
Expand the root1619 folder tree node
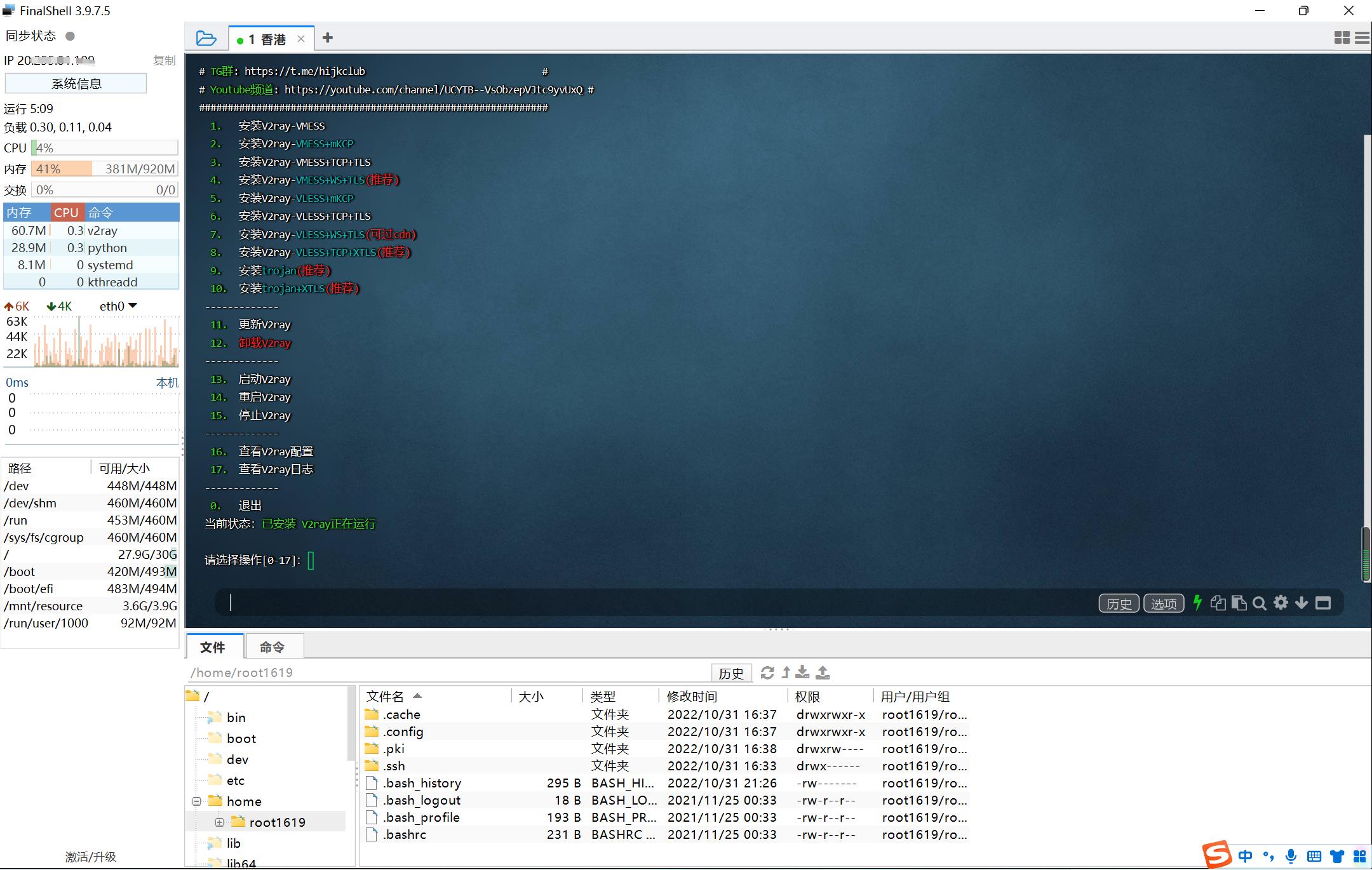pyautogui.click(x=219, y=822)
